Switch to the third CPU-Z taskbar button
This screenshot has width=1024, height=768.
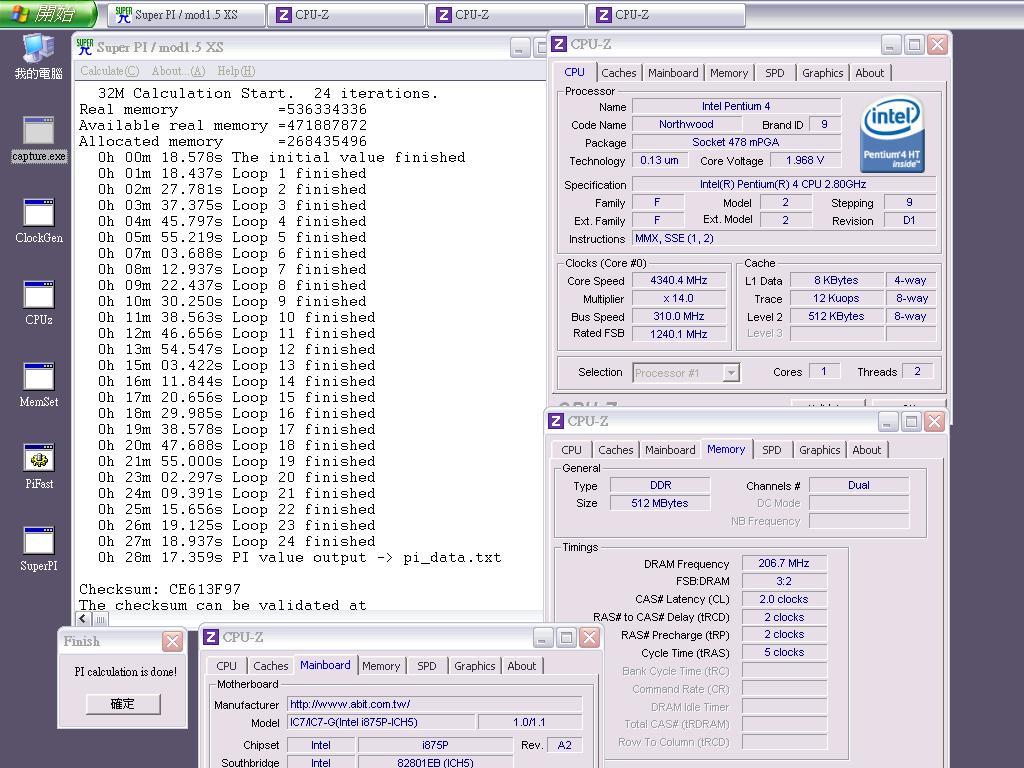(667, 14)
